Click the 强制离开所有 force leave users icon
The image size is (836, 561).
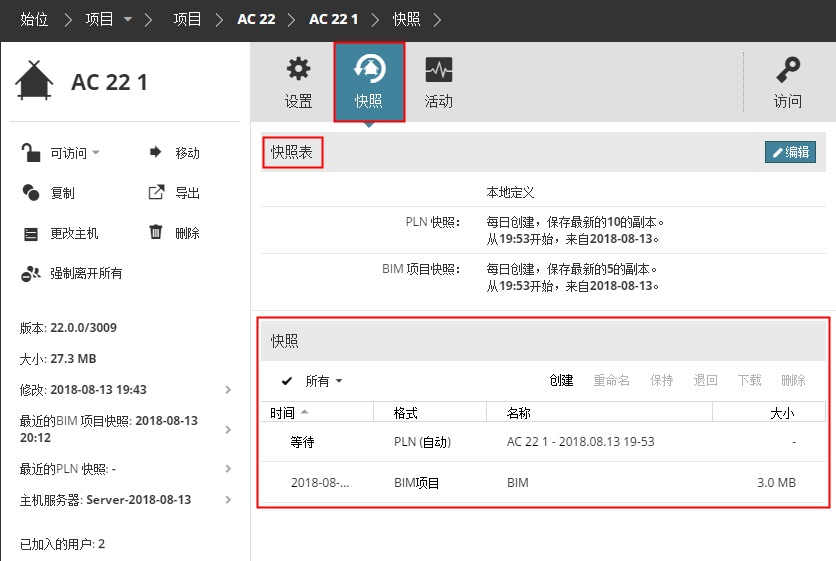30,274
